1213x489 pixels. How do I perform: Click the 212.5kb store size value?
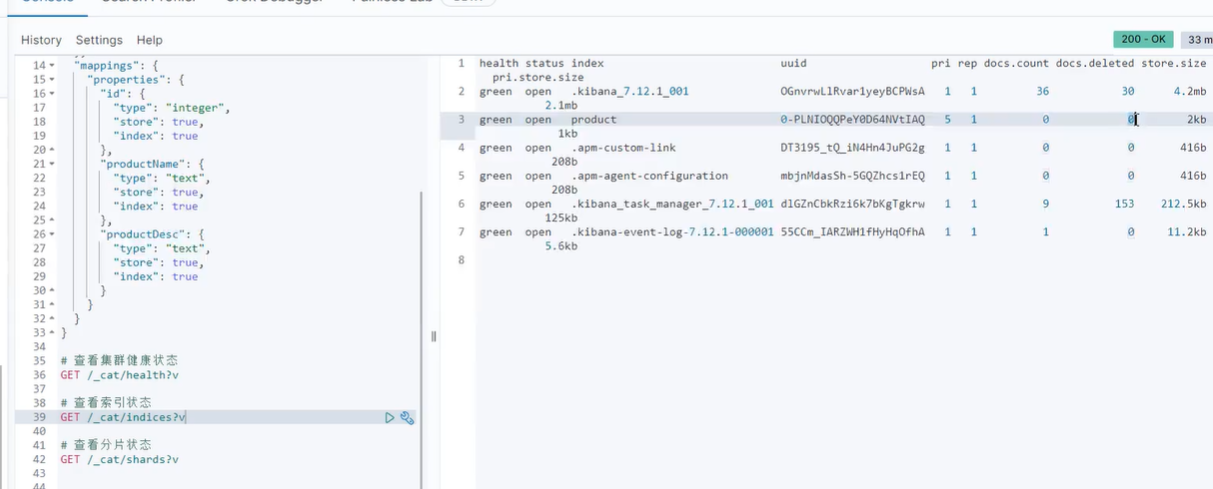[x=1183, y=203]
